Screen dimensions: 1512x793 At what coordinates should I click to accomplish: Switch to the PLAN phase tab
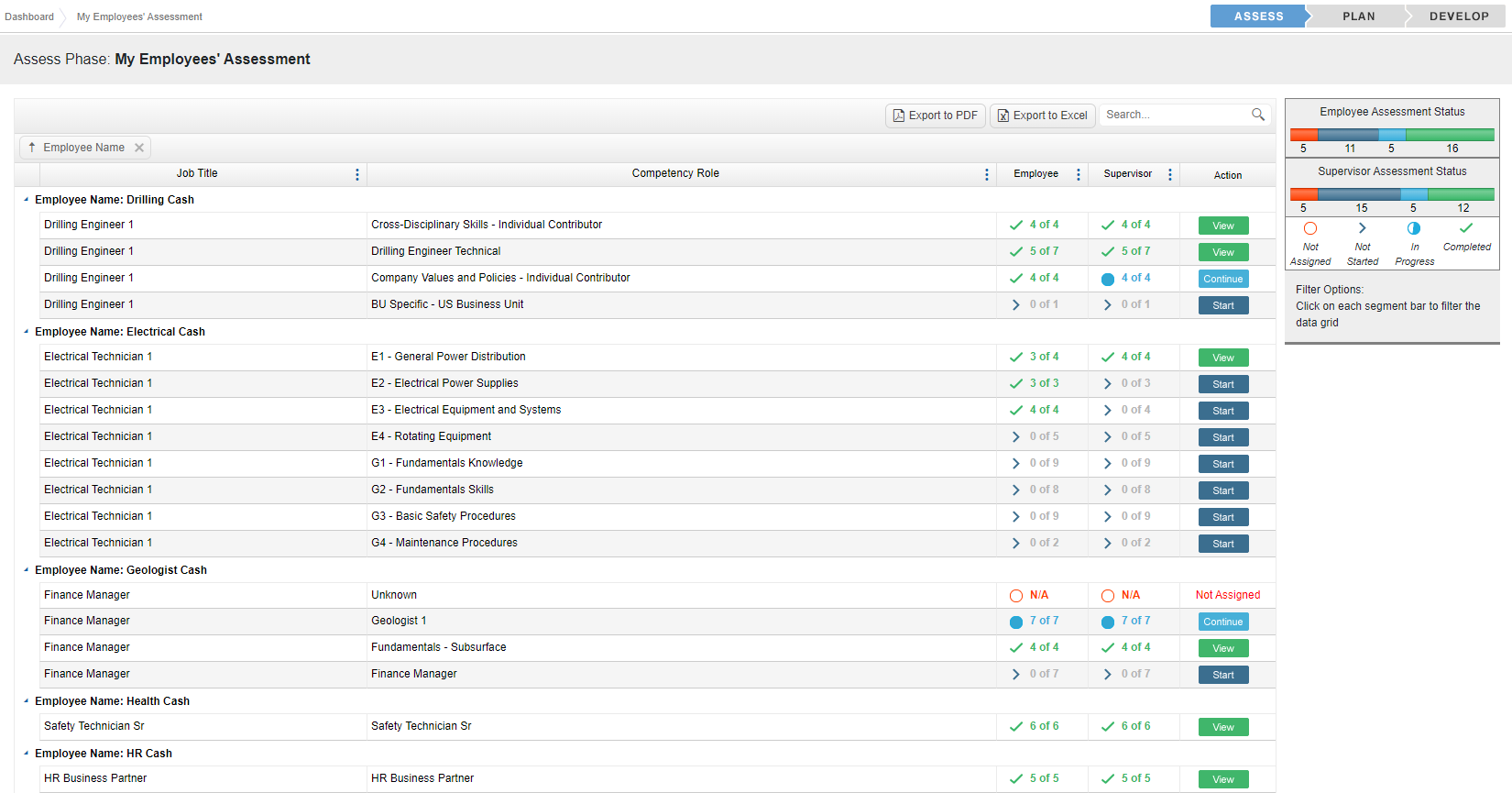click(1358, 17)
